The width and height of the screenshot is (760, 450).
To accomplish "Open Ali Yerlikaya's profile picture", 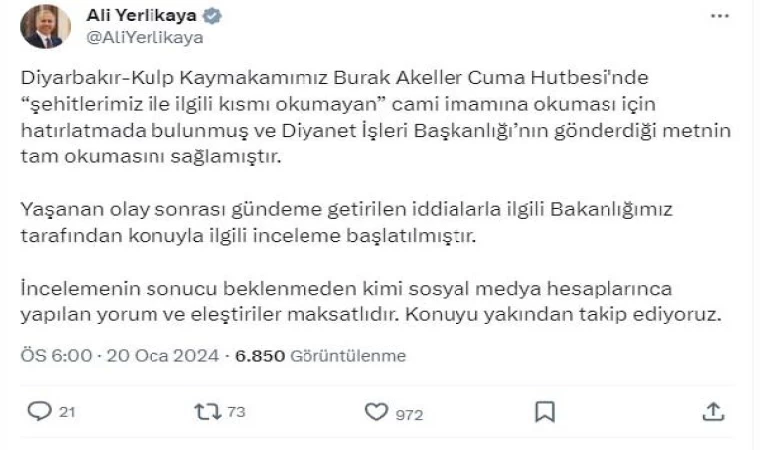I will click(x=46, y=27).
